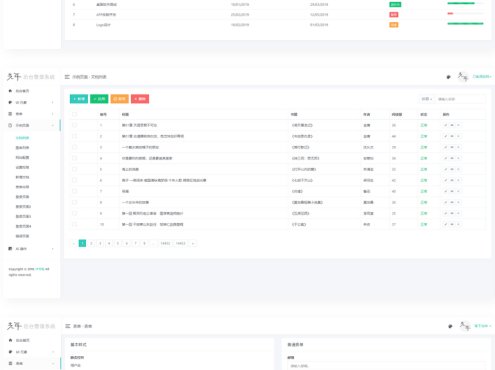The image size is (495, 370).
Task: Toggle the sidebar hamburger icon on form page
Action: tap(68, 326)
